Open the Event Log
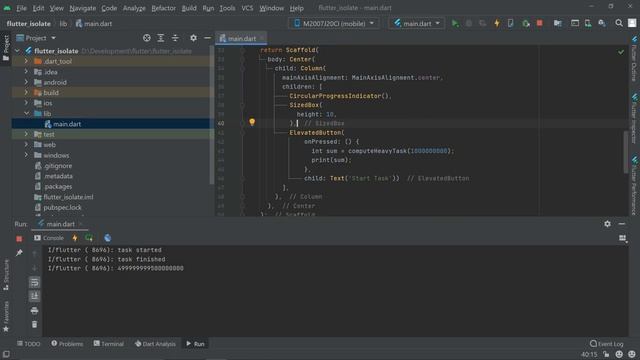Viewport: 640px width, 360px height. click(x=607, y=344)
